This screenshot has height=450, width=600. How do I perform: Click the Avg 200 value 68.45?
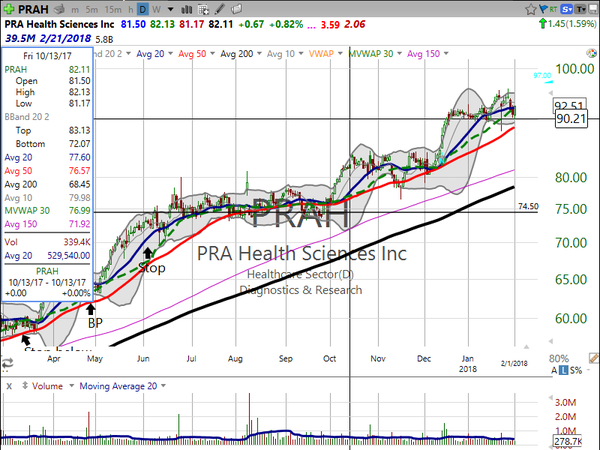tap(79, 184)
